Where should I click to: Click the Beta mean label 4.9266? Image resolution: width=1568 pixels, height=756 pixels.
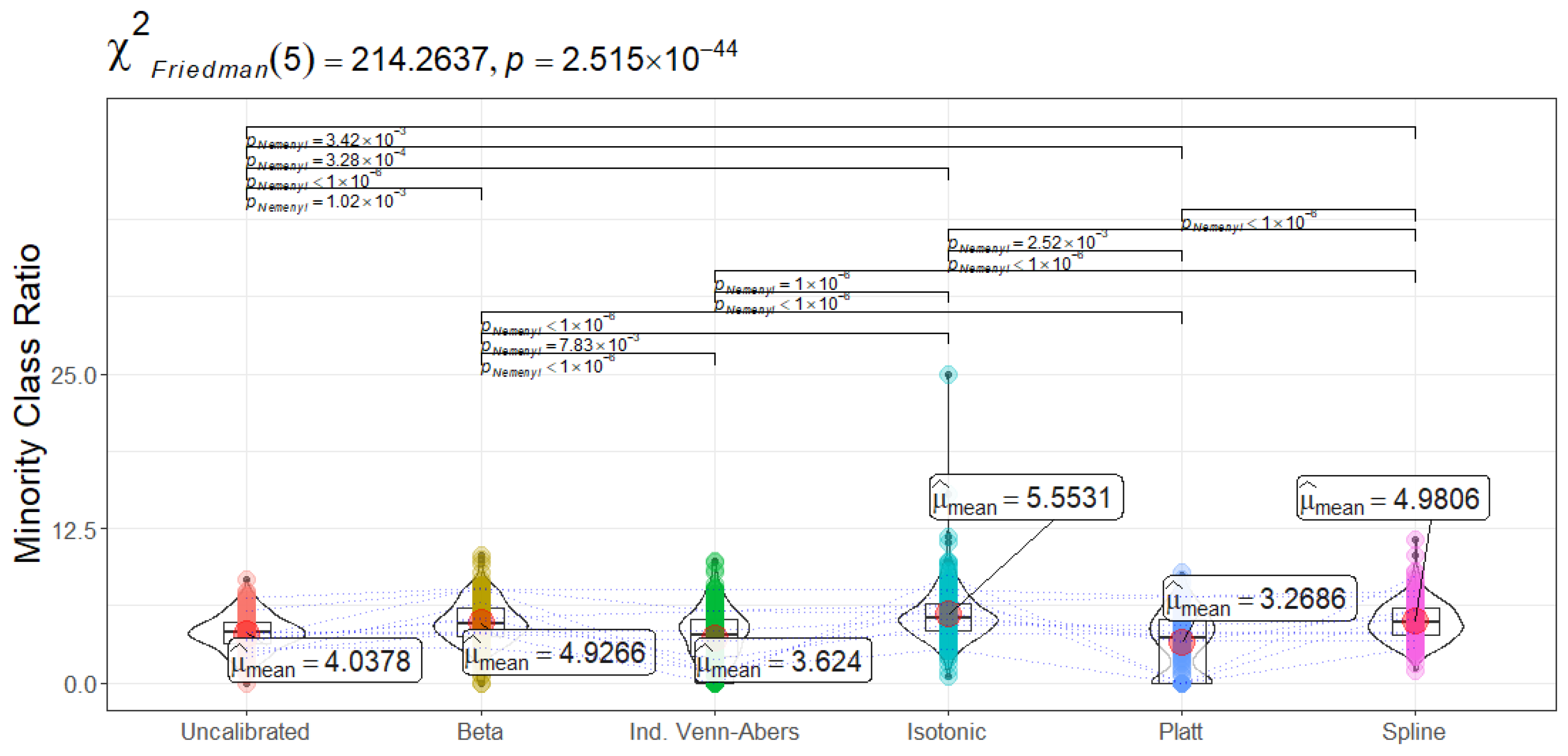tap(558, 653)
